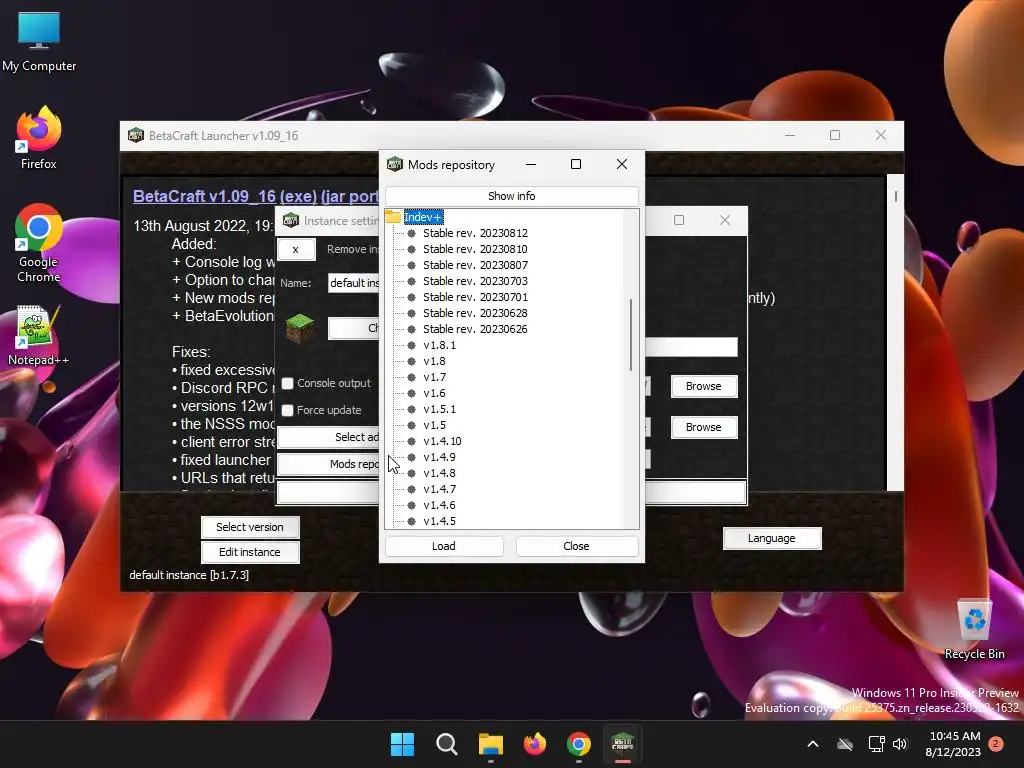
Task: Click Show info button
Action: click(511, 196)
